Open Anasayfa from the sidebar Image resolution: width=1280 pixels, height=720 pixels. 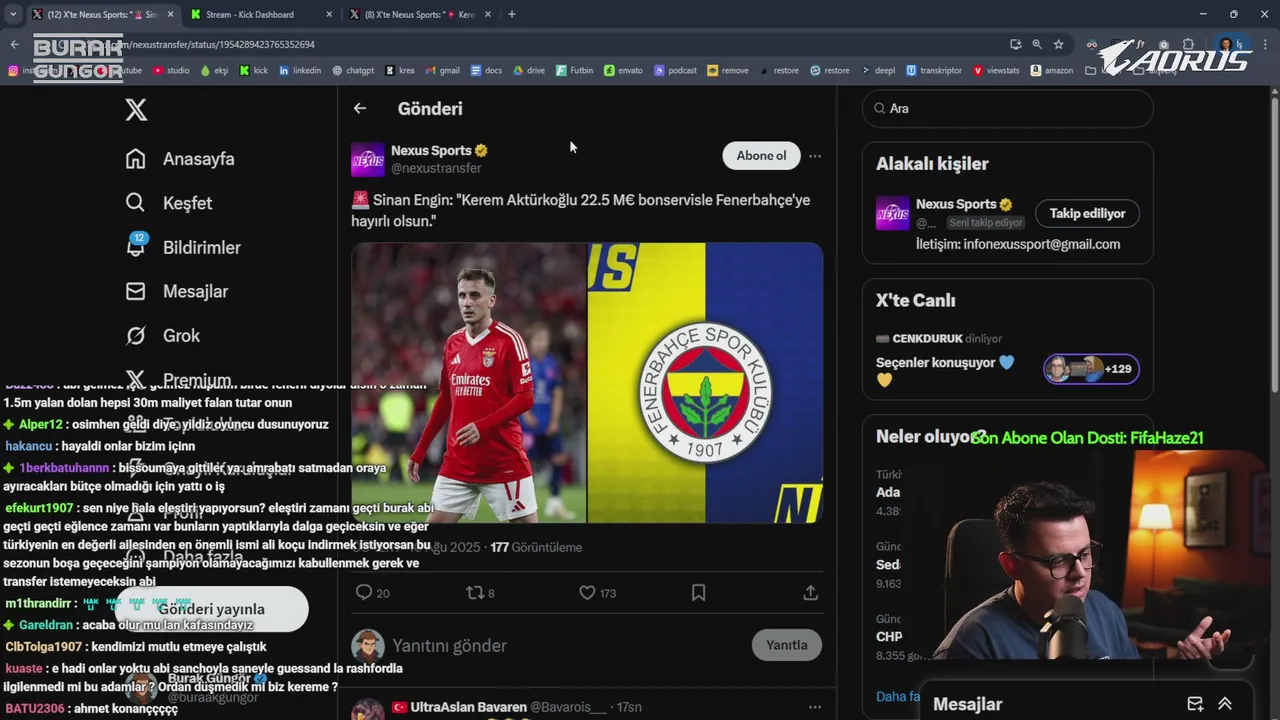[x=180, y=159]
